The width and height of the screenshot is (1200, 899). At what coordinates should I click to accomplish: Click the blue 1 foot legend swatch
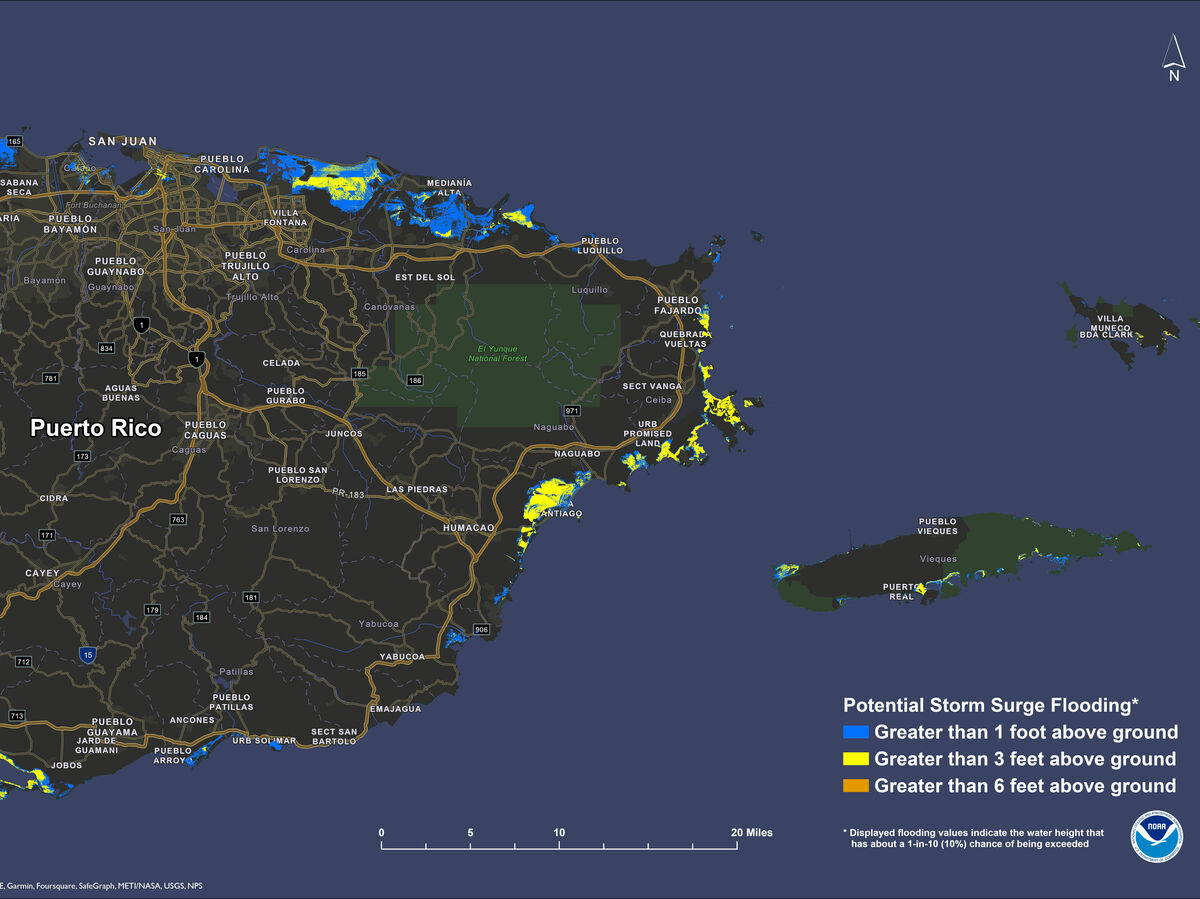[857, 732]
